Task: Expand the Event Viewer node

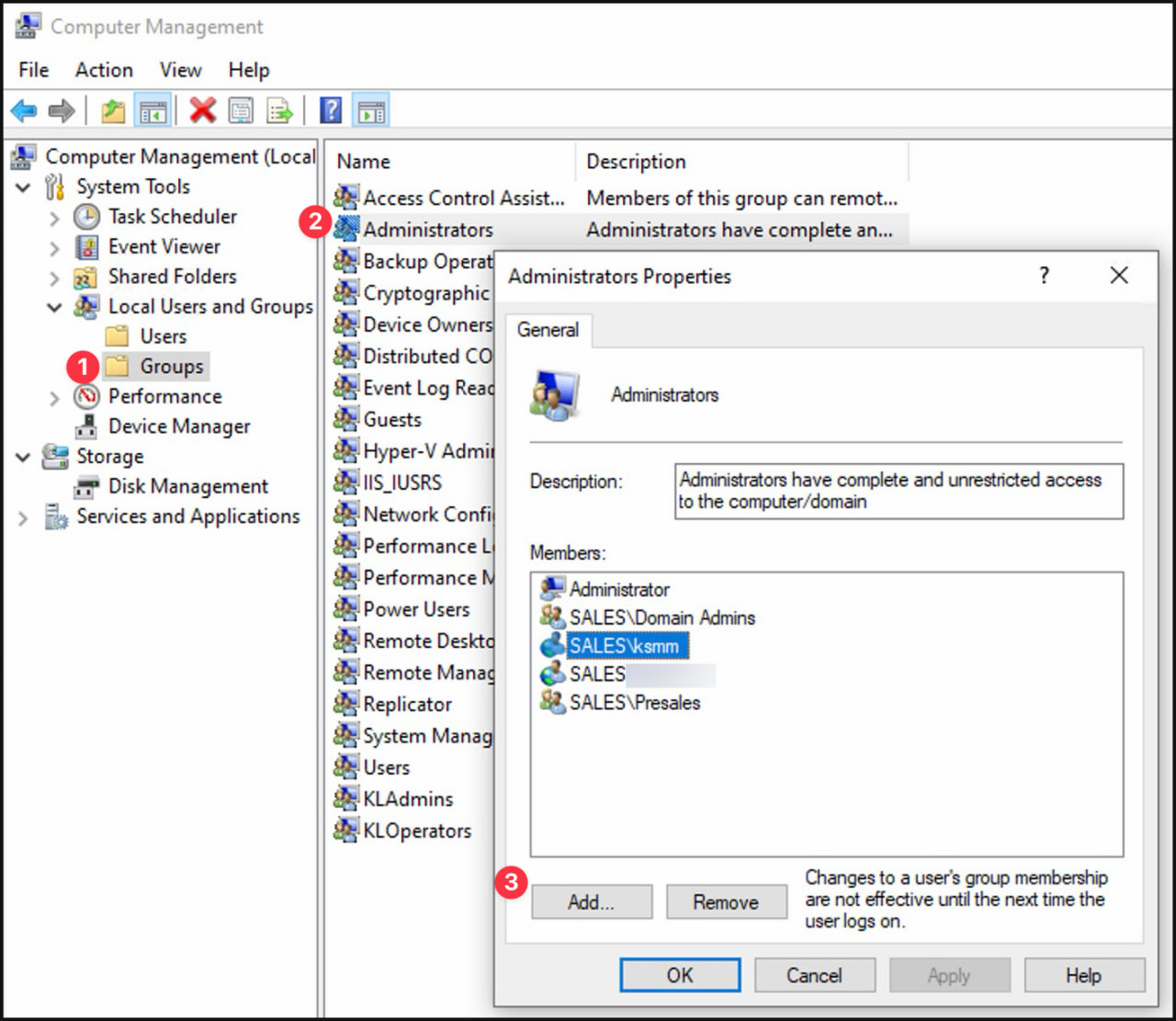Action: pyautogui.click(x=54, y=248)
